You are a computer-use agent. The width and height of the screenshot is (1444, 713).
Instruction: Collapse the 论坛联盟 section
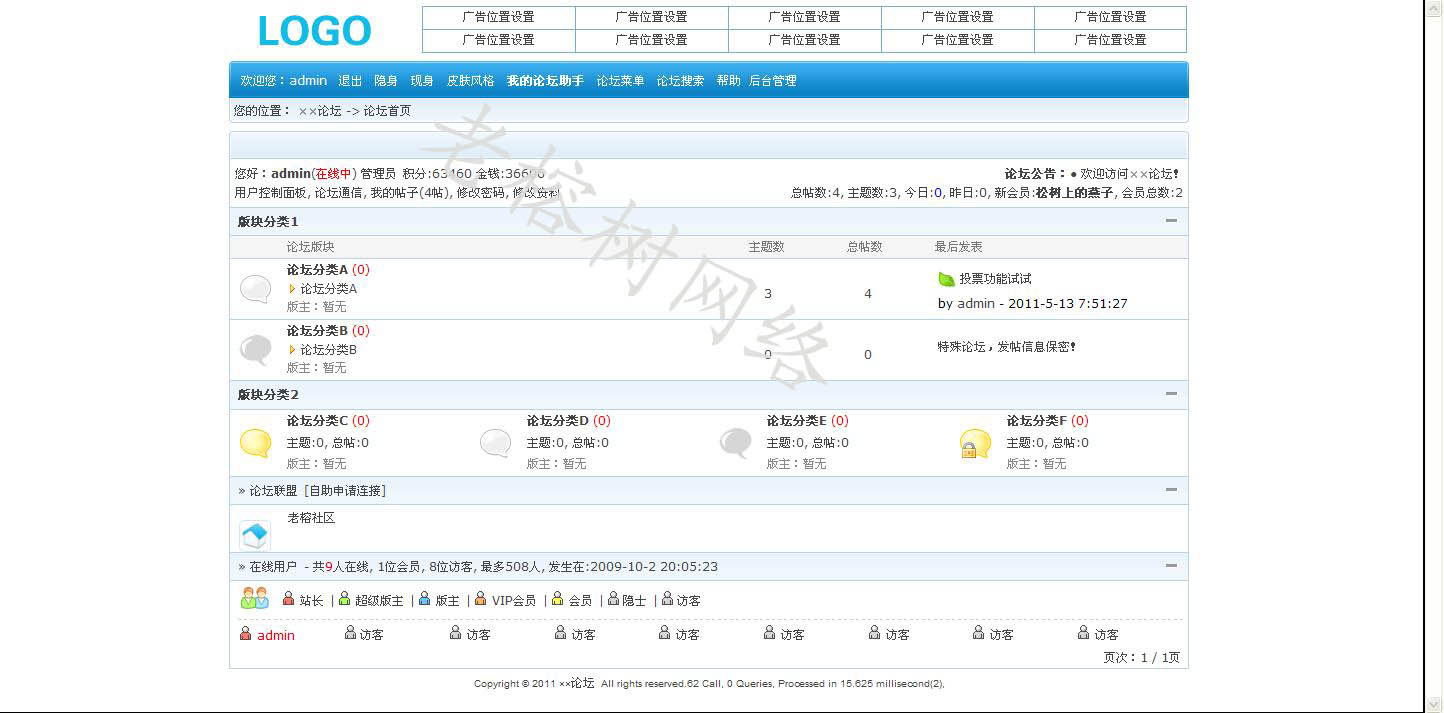point(1171,490)
